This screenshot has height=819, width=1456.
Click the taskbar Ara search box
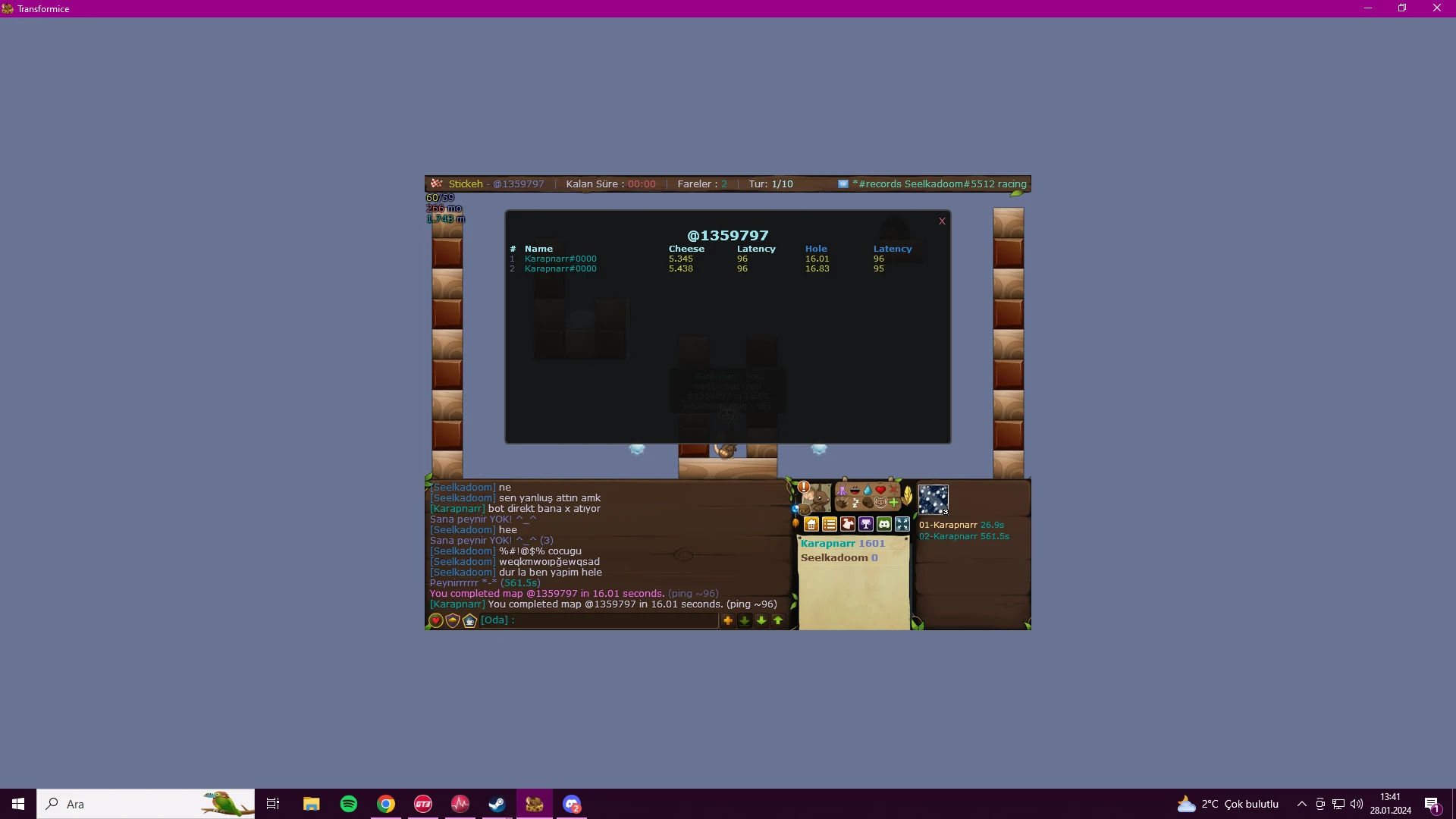tap(146, 804)
